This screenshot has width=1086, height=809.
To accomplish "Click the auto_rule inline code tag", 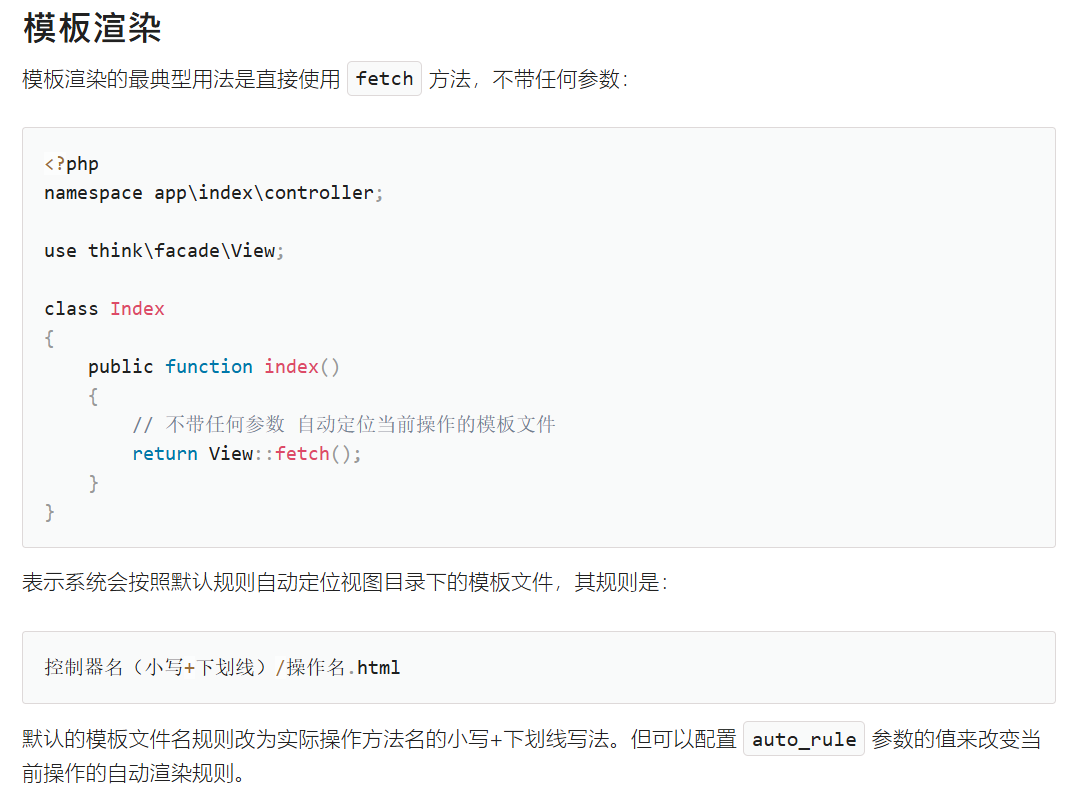I will coord(803,739).
